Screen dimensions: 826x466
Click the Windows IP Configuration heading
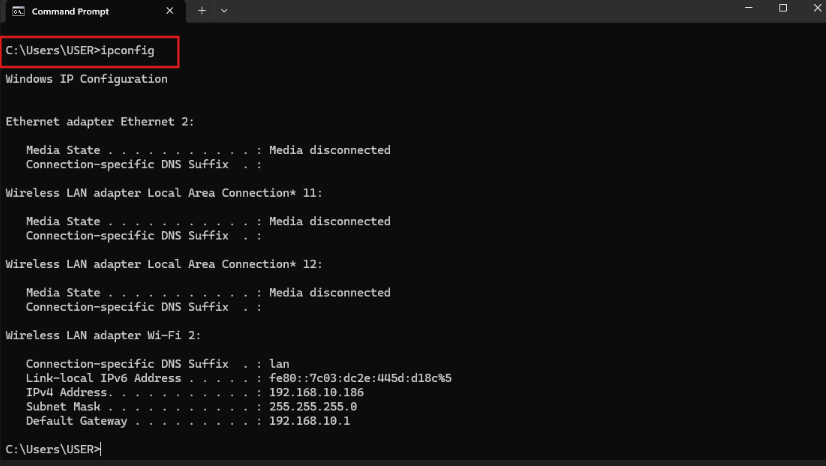(x=86, y=79)
